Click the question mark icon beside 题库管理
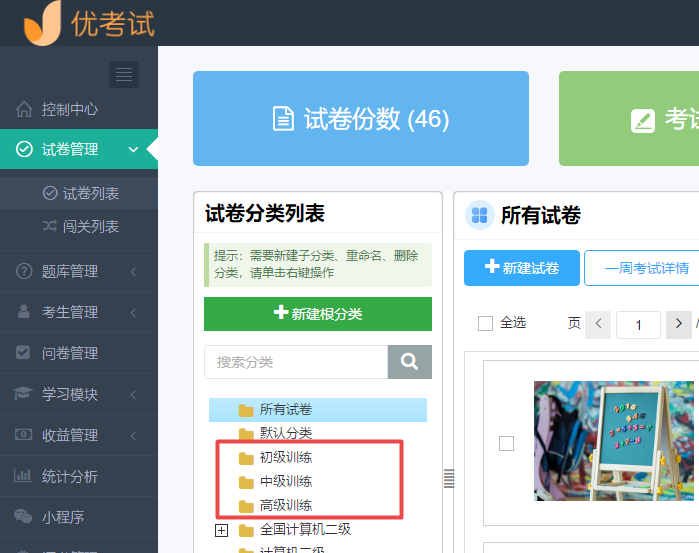The image size is (699, 553). (x=24, y=271)
